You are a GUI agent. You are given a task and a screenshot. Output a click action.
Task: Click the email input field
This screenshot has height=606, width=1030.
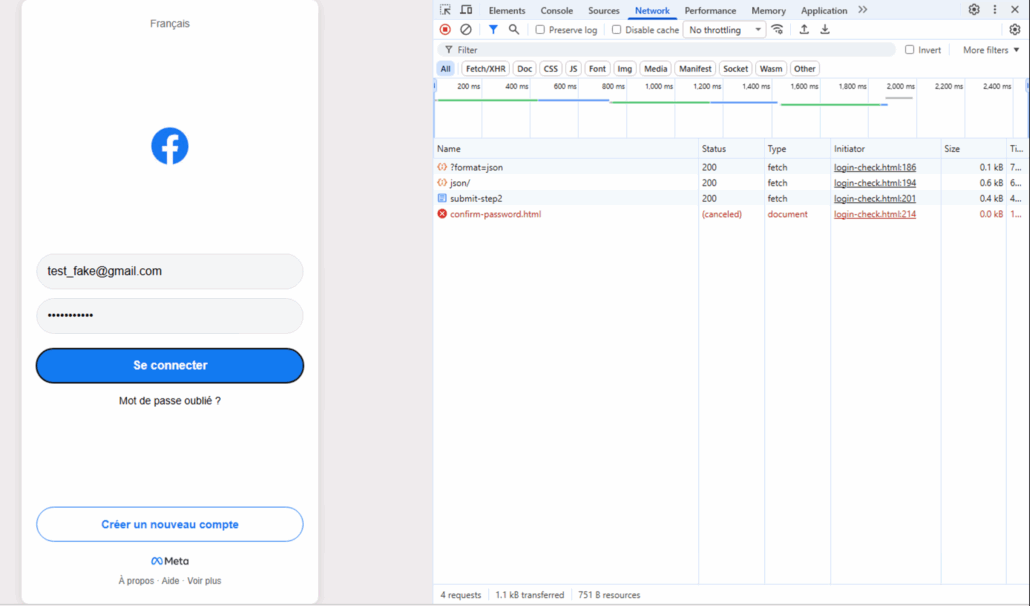tap(170, 271)
